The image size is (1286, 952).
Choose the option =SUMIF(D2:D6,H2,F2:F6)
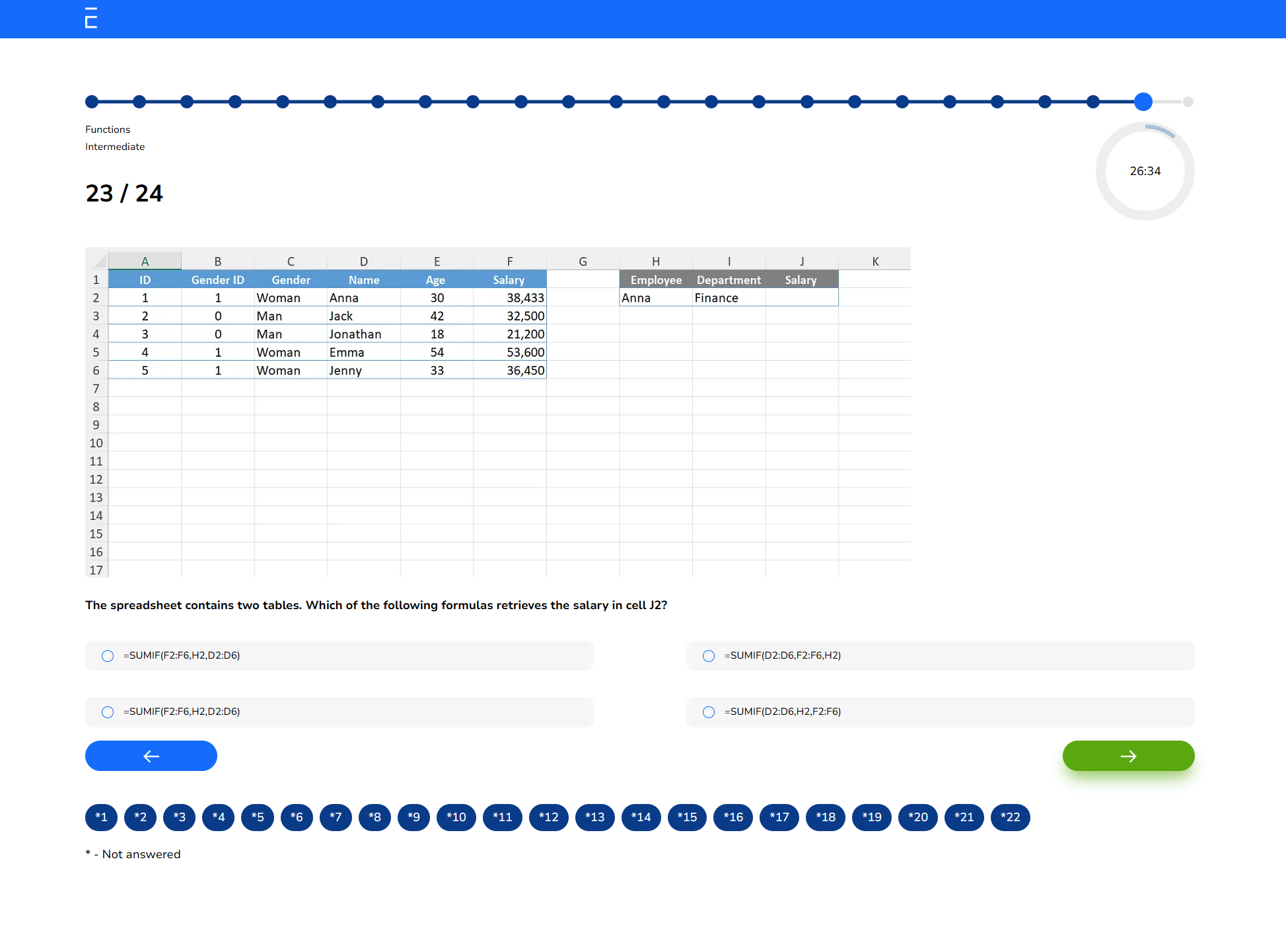[709, 712]
